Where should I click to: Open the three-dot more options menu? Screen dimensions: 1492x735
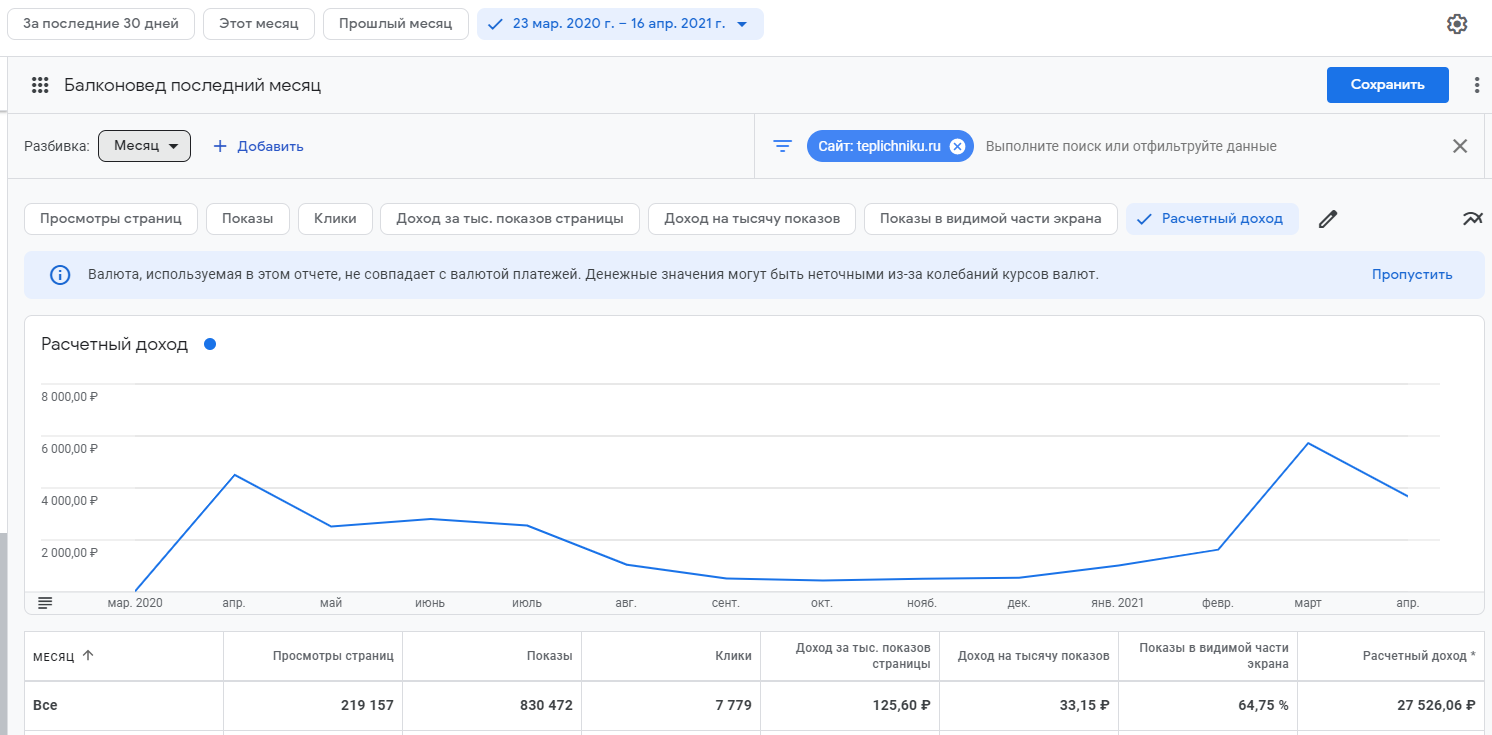[x=1476, y=86]
